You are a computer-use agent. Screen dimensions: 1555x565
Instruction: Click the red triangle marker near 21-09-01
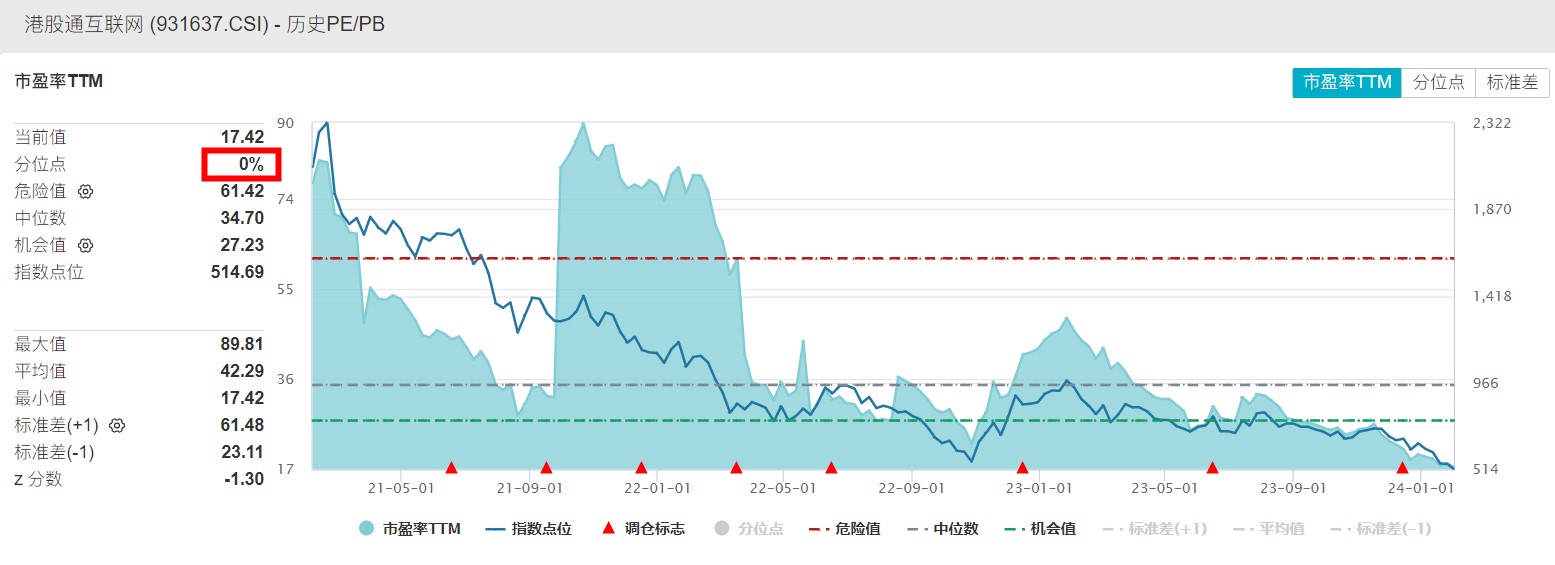pos(546,467)
